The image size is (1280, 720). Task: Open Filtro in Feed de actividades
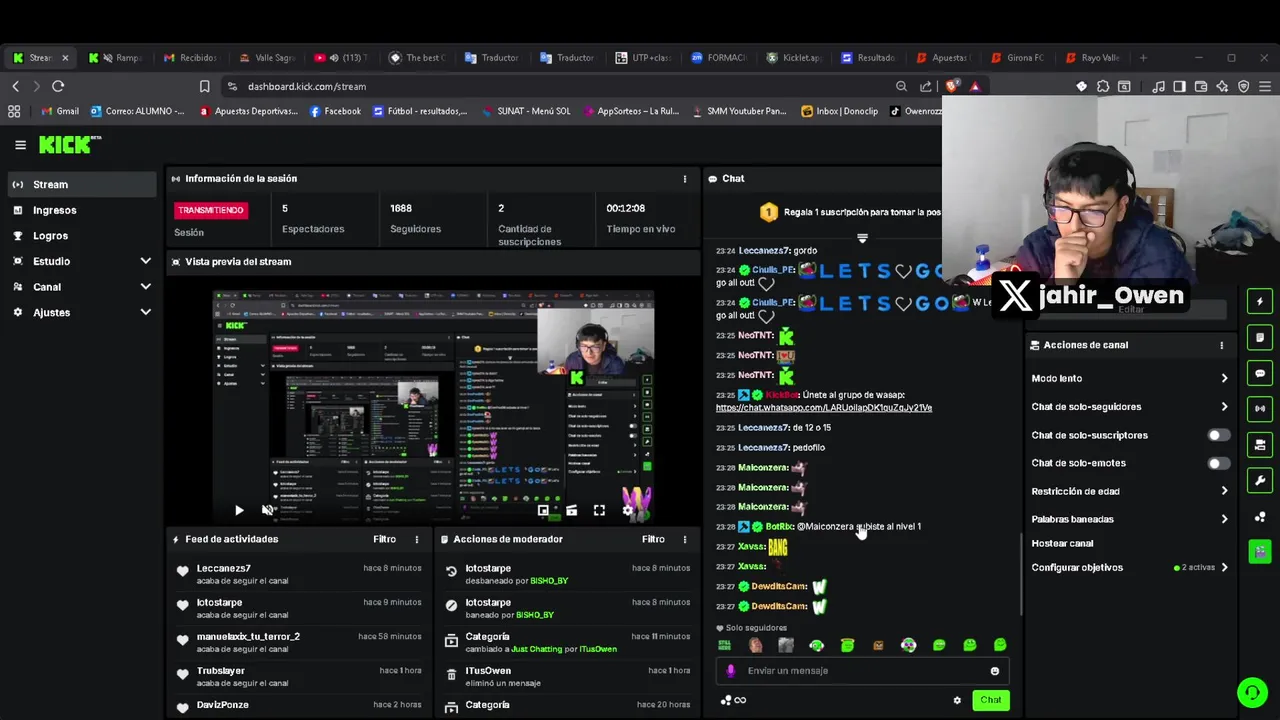pyautogui.click(x=384, y=539)
